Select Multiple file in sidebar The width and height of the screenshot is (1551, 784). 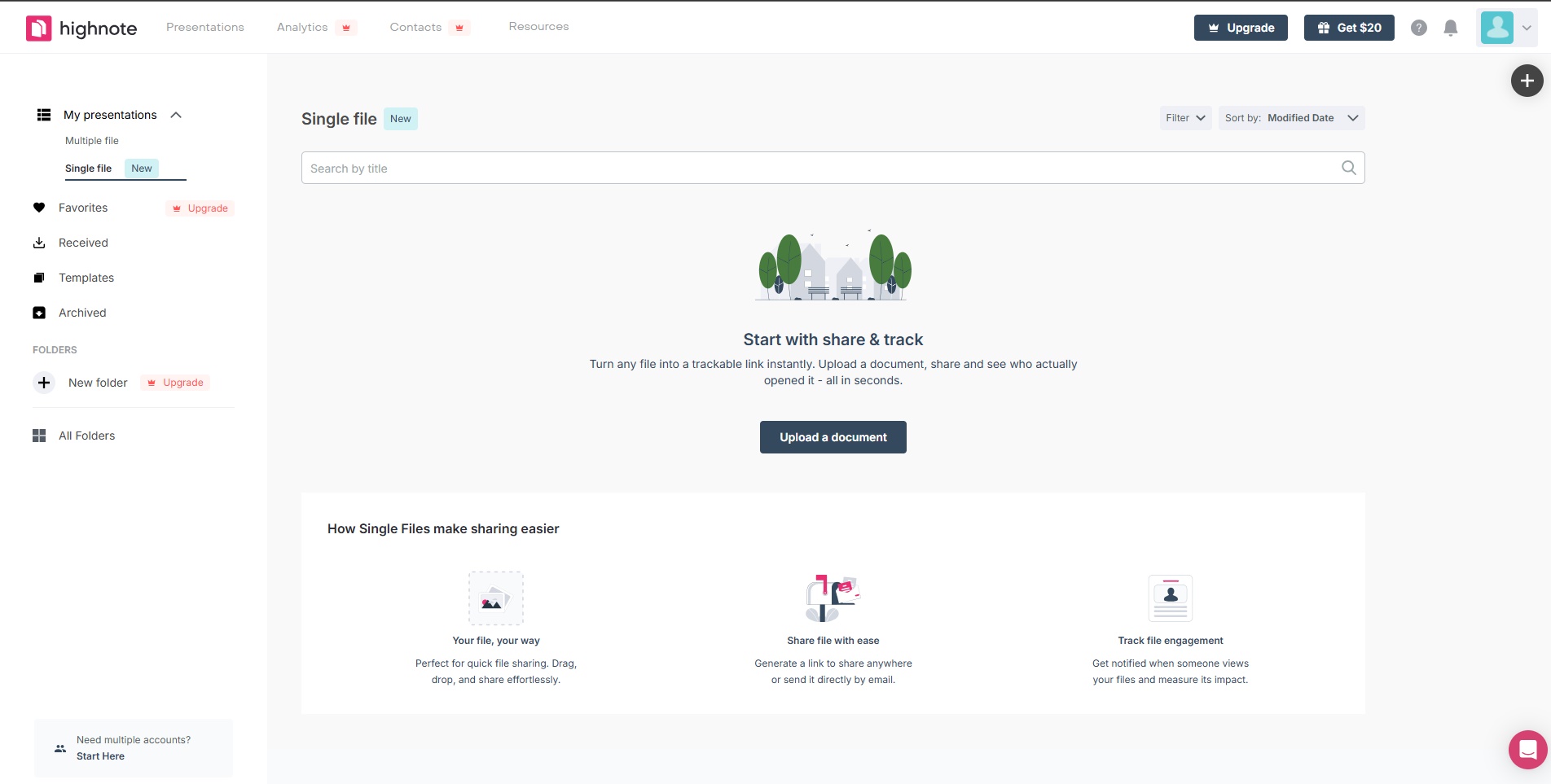click(x=92, y=141)
